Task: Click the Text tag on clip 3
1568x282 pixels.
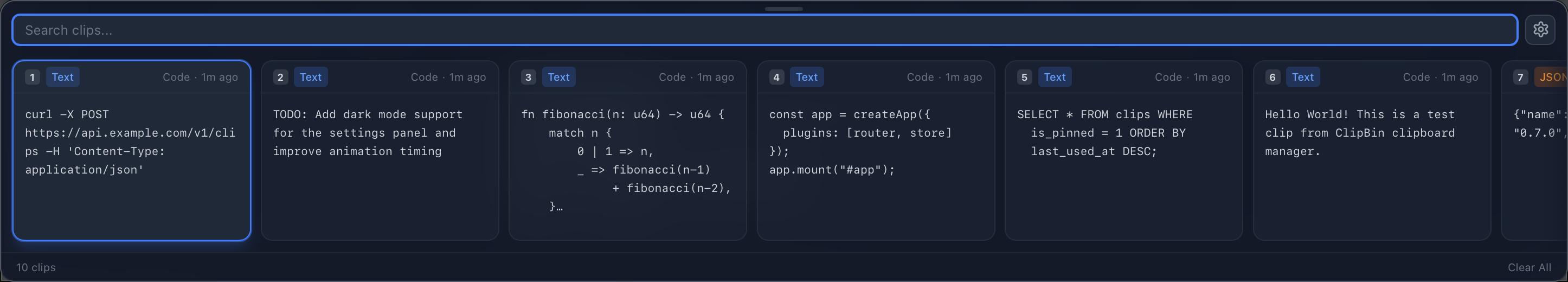Action: click(x=559, y=78)
